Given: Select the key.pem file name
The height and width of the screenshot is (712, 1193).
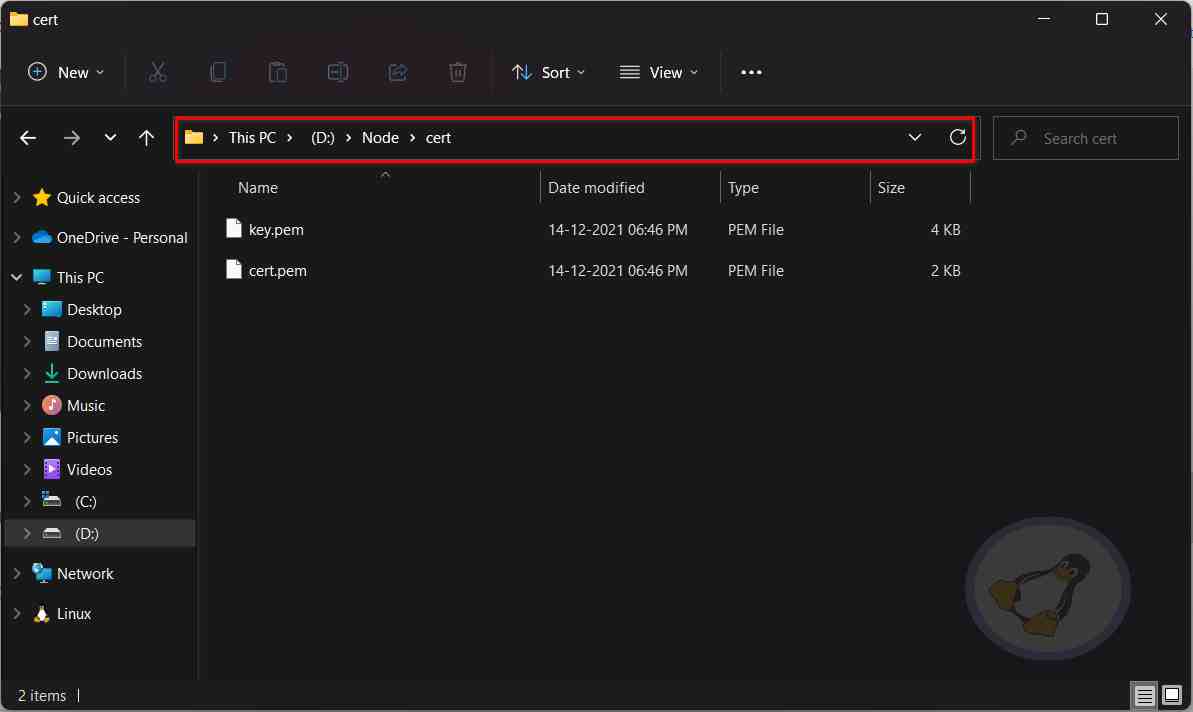Looking at the screenshot, I should tap(276, 230).
